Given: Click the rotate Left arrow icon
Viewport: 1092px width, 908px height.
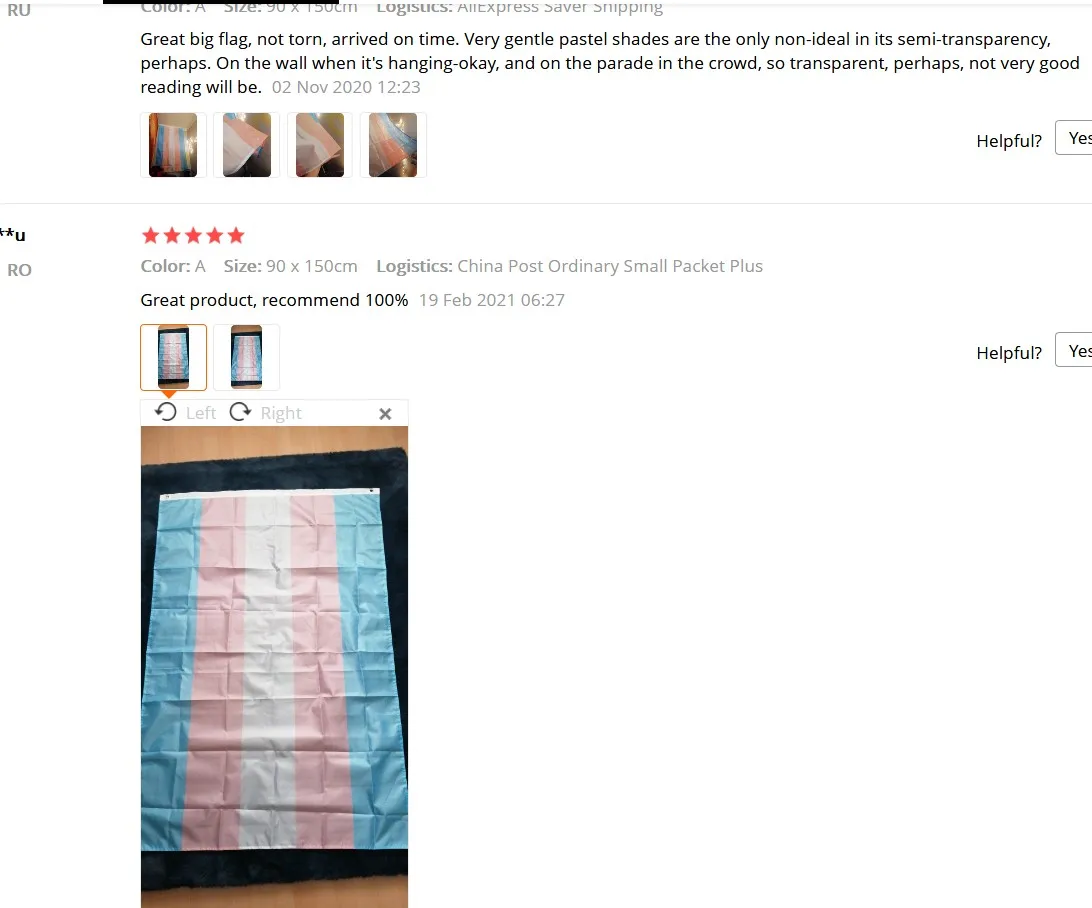Looking at the screenshot, I should point(166,412).
